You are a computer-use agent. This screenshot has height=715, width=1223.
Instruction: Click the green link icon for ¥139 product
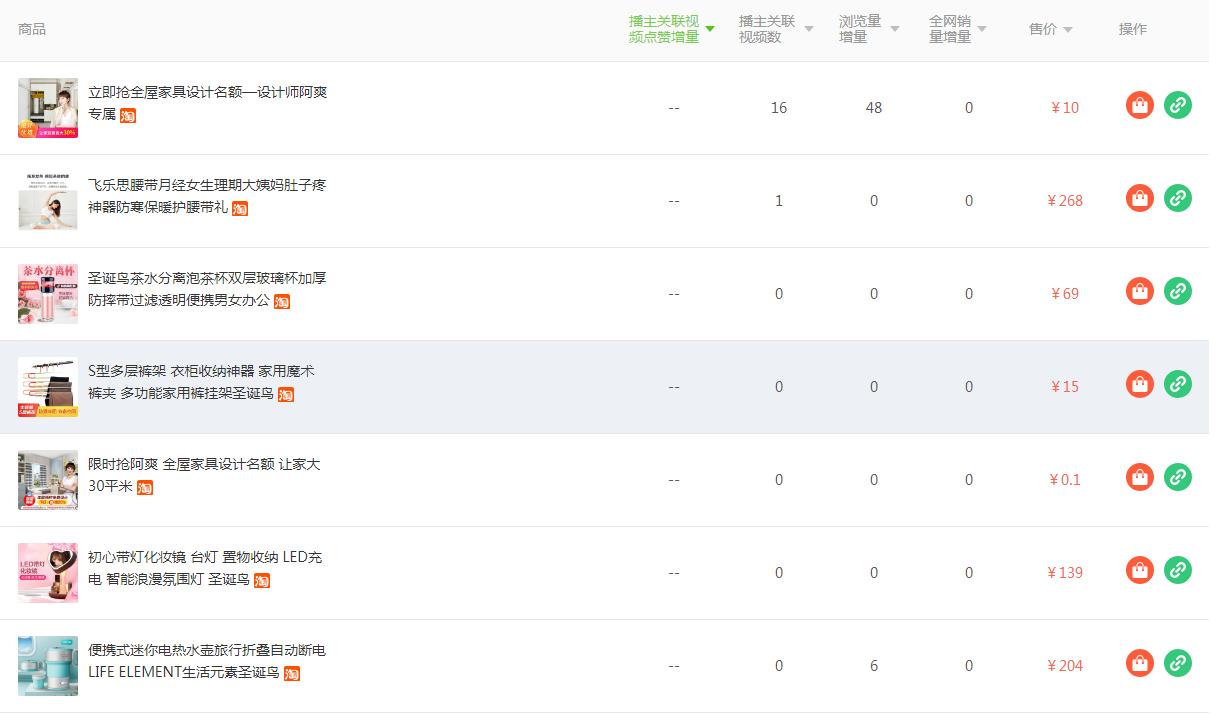(x=1177, y=570)
